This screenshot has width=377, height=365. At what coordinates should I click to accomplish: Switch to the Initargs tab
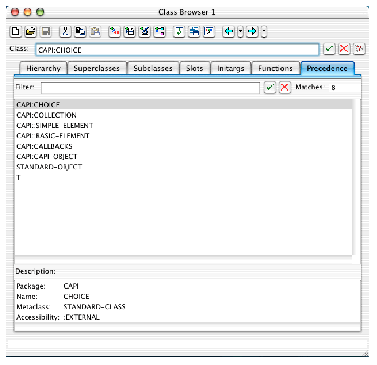[x=231, y=68]
